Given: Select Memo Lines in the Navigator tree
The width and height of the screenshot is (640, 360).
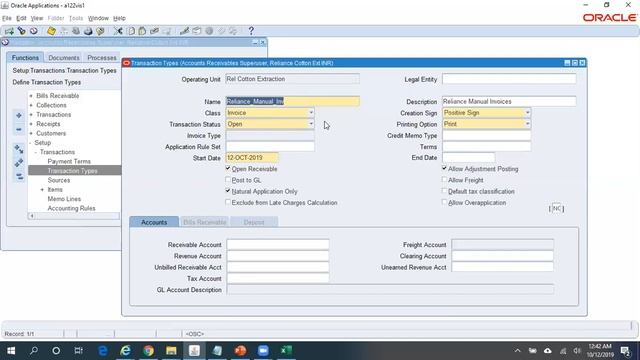Looking at the screenshot, I should click(64, 199).
